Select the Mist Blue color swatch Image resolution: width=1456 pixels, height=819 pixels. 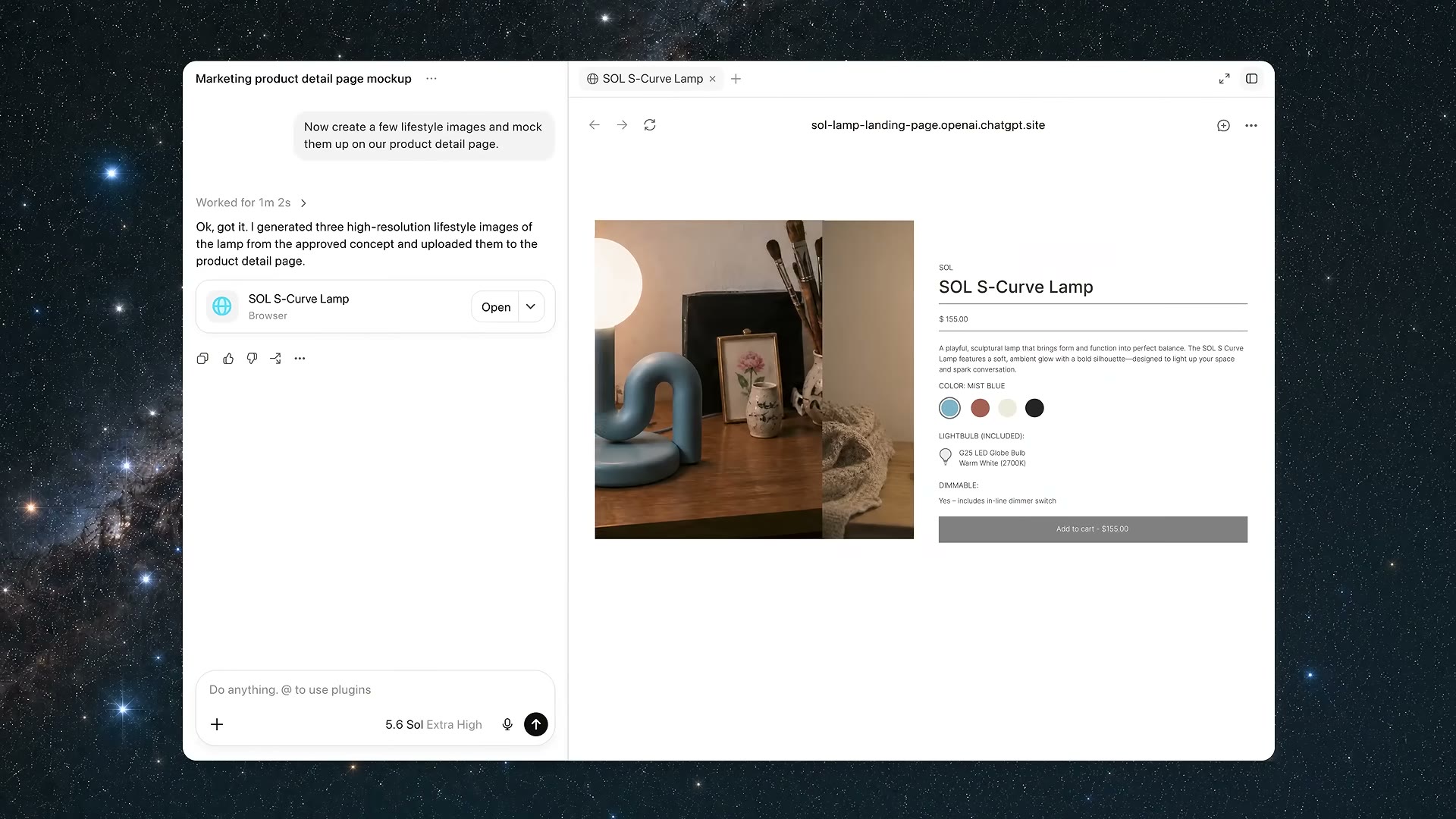coord(949,408)
